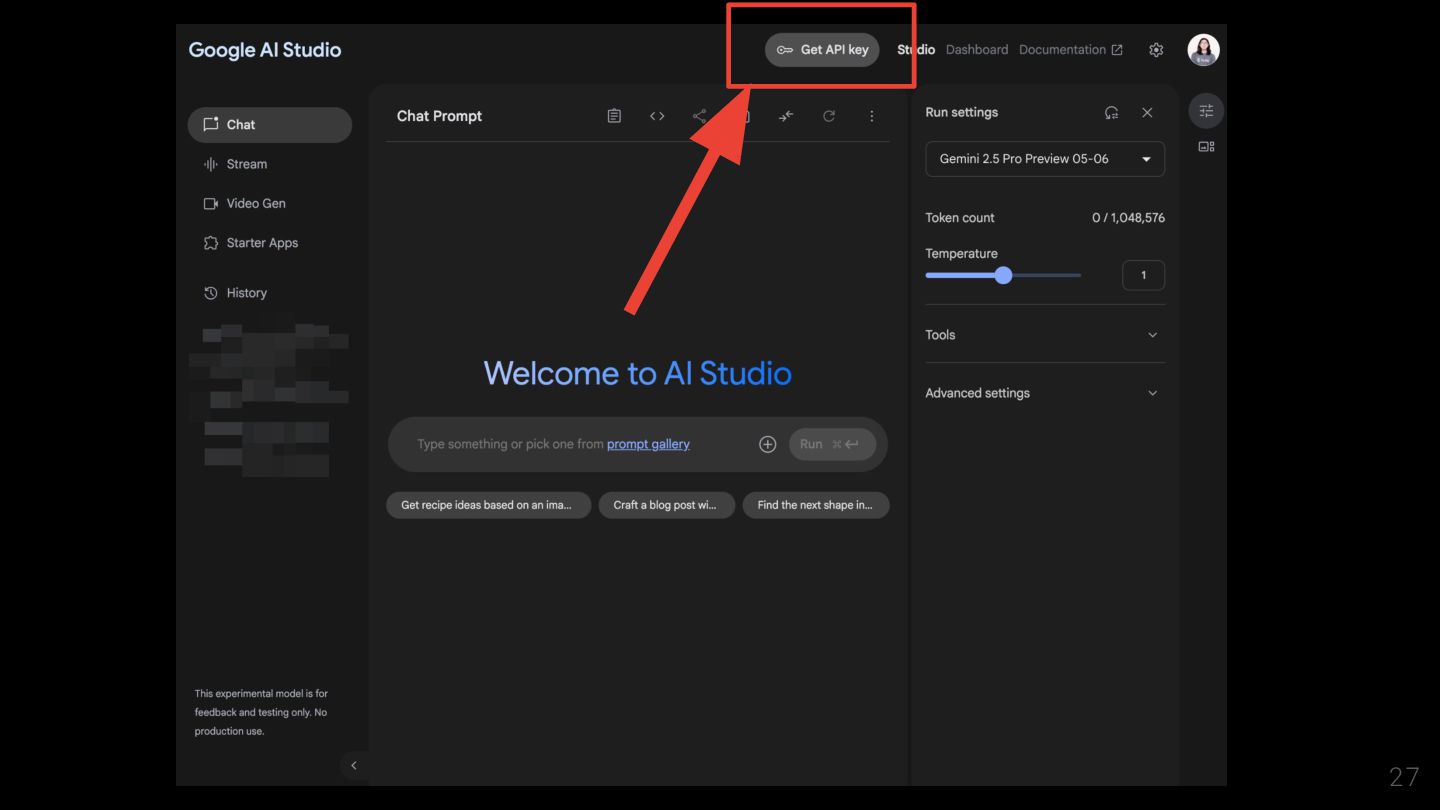Viewport: 1440px width, 810px height.
Task: Click the Google AI Studio logo
Action: pos(265,50)
